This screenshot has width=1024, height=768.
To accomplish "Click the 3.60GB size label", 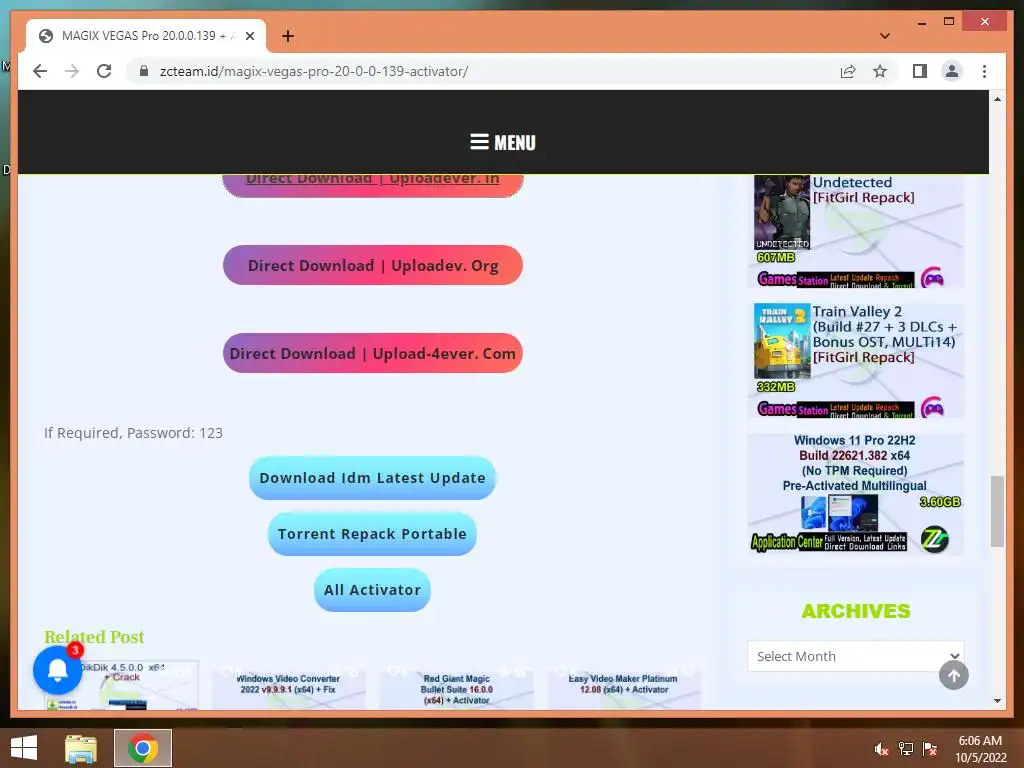I will [x=940, y=502].
